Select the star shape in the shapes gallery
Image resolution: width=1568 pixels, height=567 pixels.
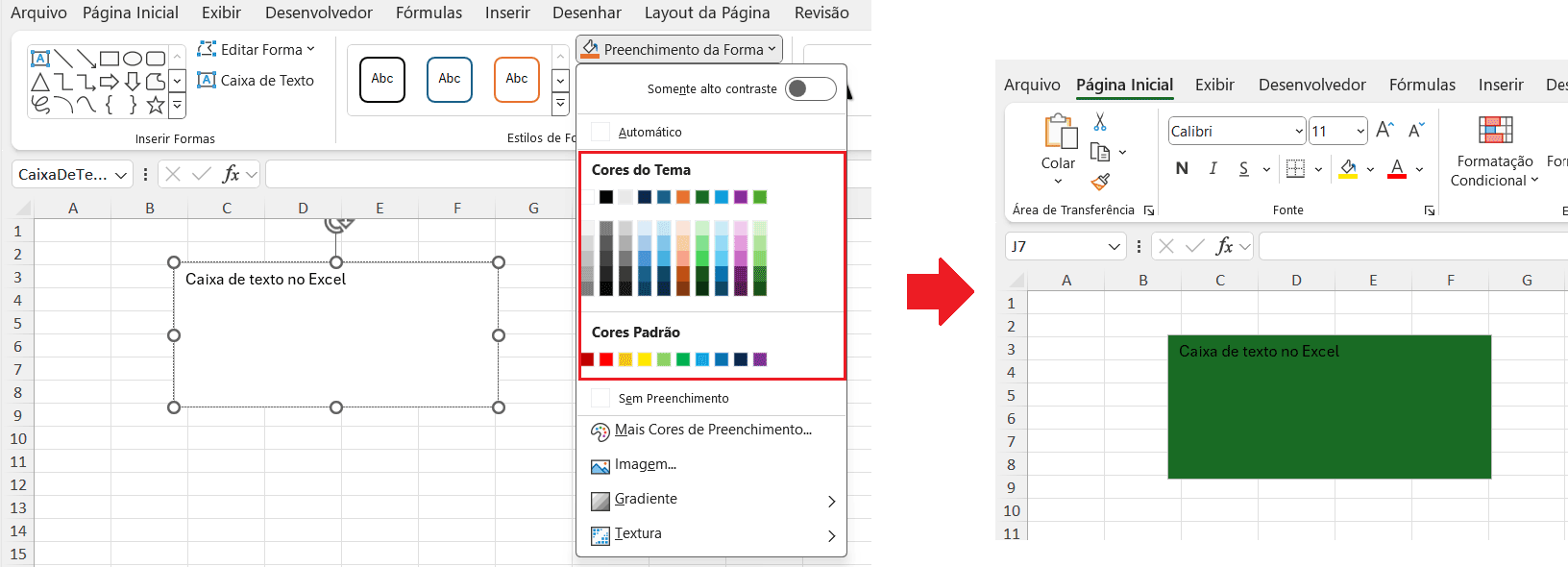coord(156,105)
